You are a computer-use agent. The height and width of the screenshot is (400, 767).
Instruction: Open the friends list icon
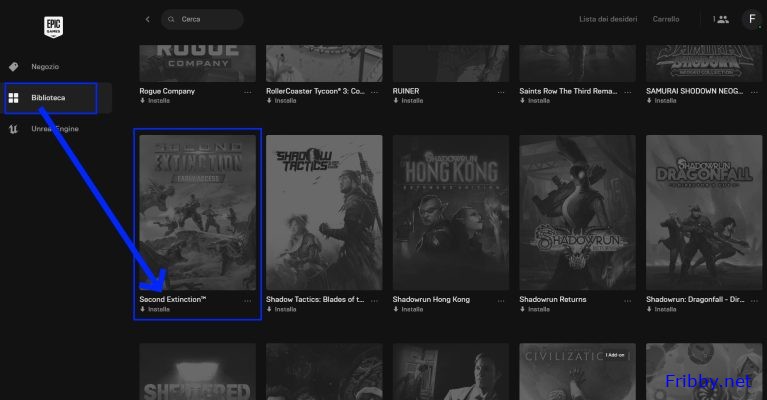pos(721,19)
